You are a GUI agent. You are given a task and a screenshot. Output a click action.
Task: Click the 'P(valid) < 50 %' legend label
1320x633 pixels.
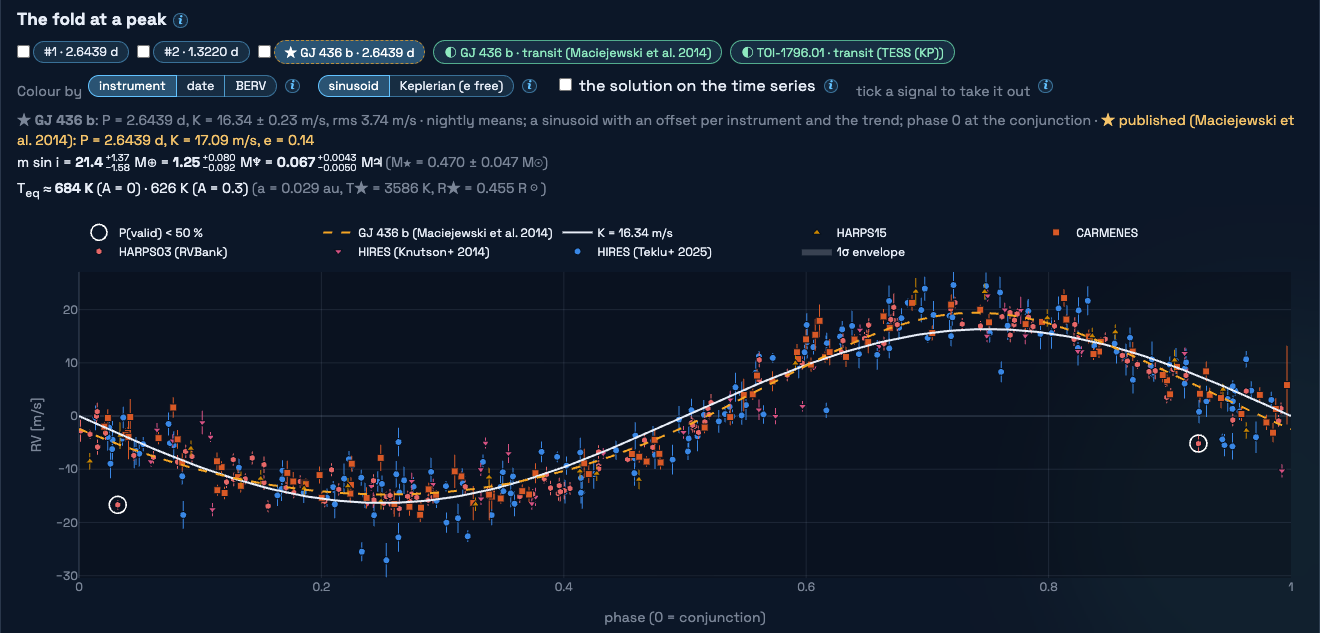point(160,233)
